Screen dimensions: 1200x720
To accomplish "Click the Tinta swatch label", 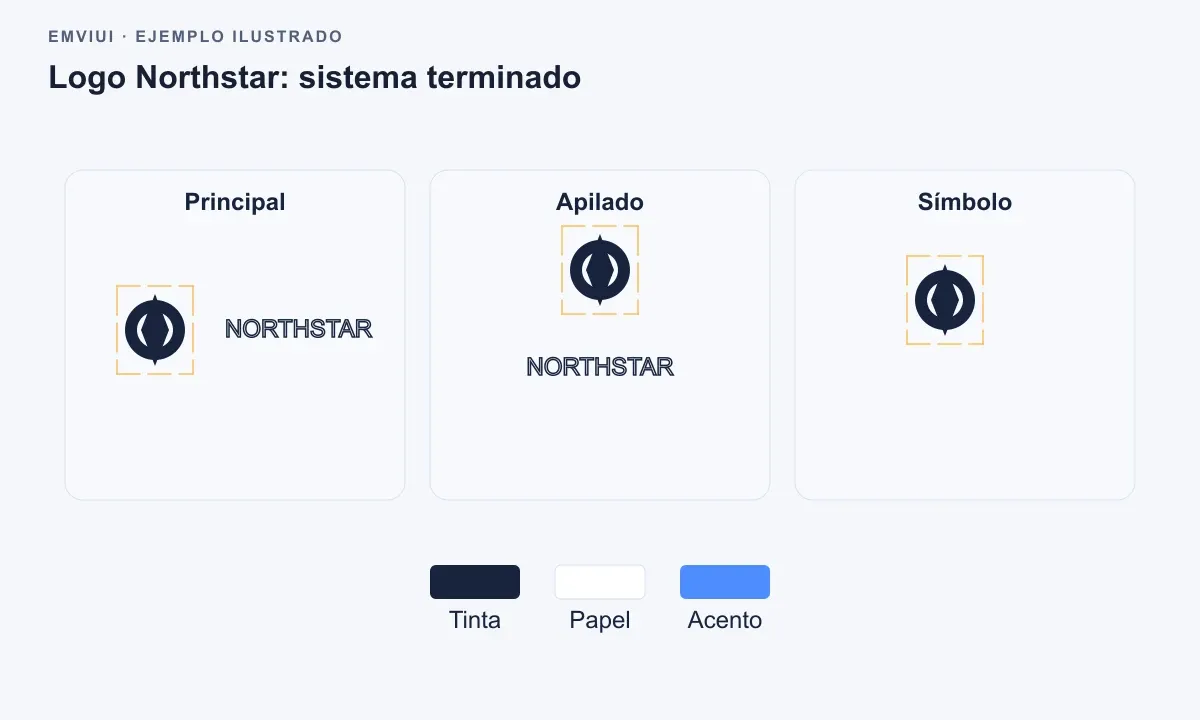I will 475,620.
